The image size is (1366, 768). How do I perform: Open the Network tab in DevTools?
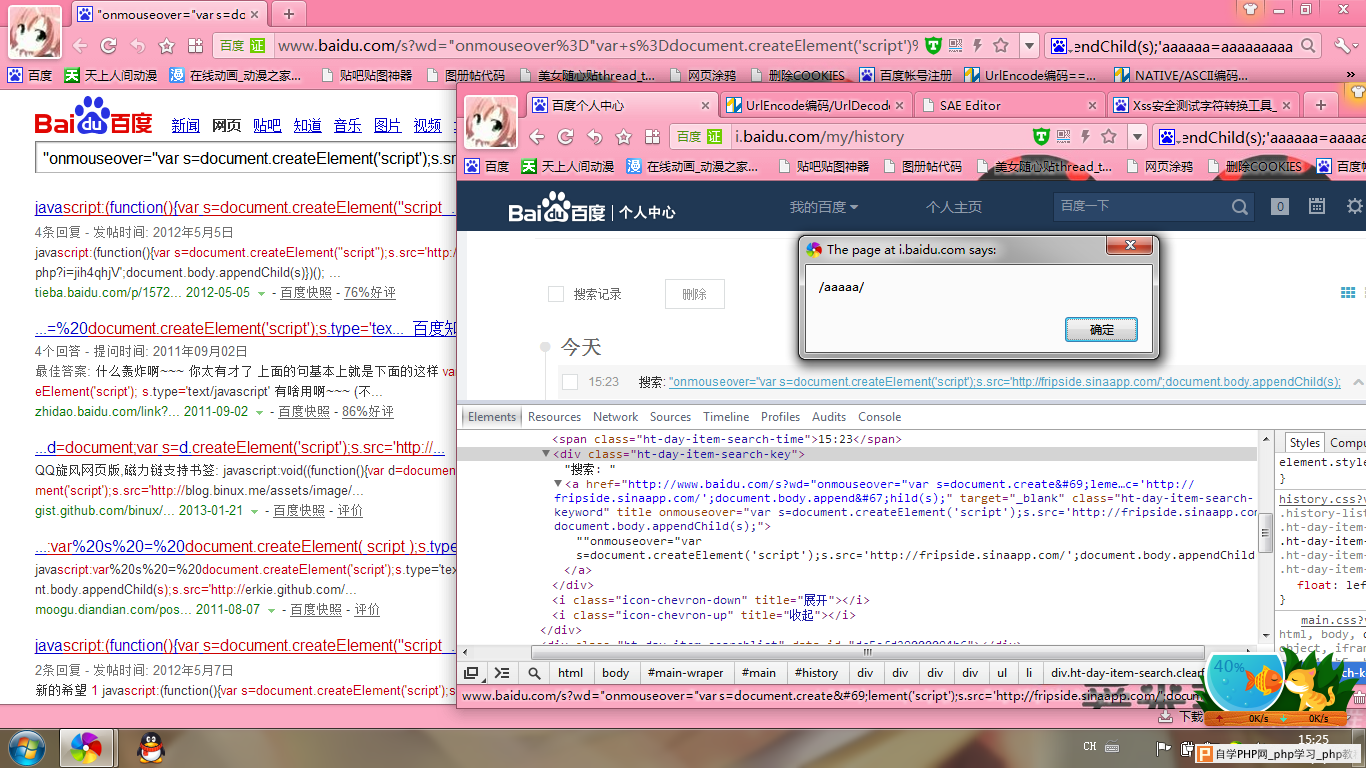point(616,417)
